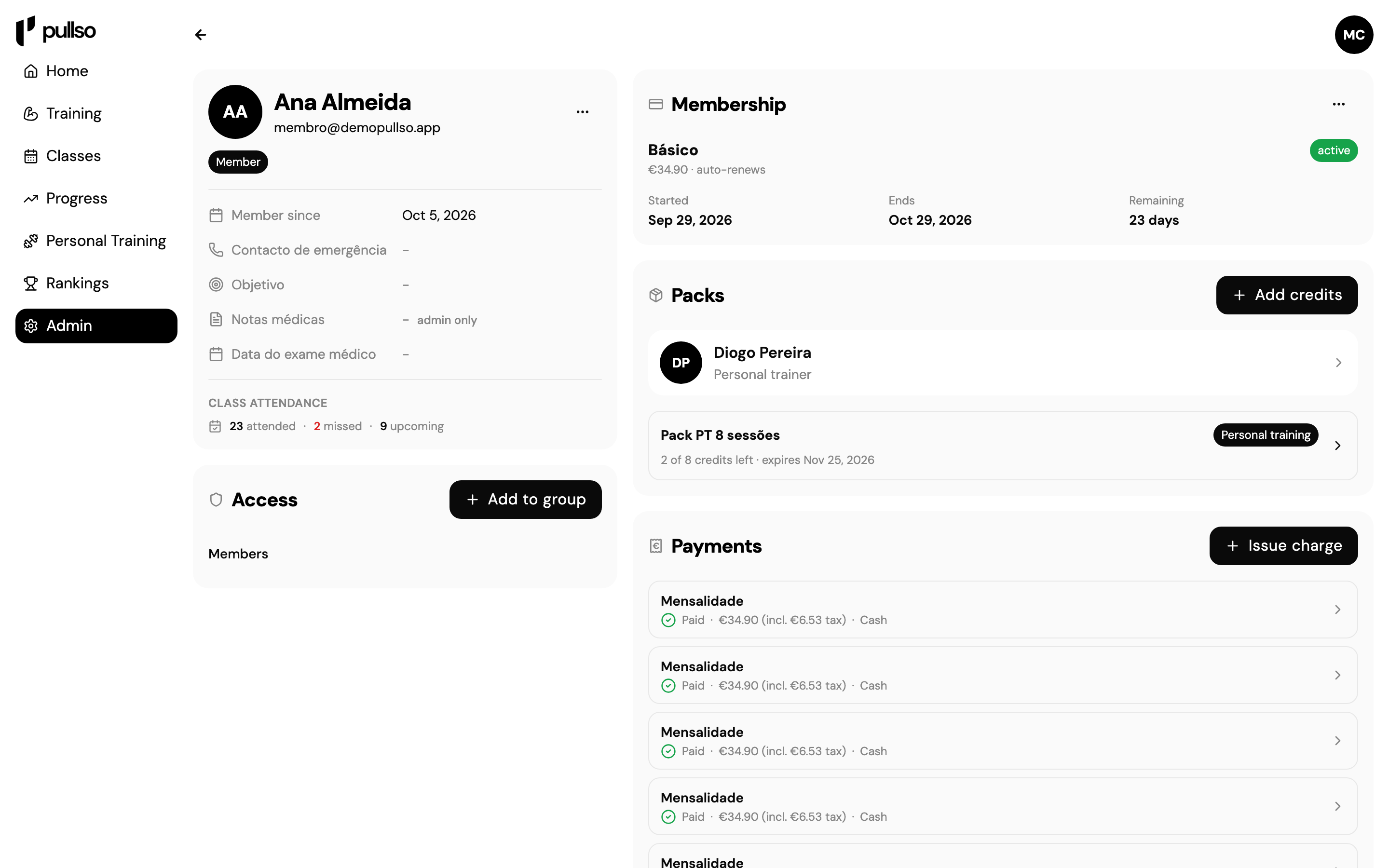Expand the Pack PT 8 sessões chevron
Image resolution: width=1389 pixels, height=868 pixels.
point(1337,446)
